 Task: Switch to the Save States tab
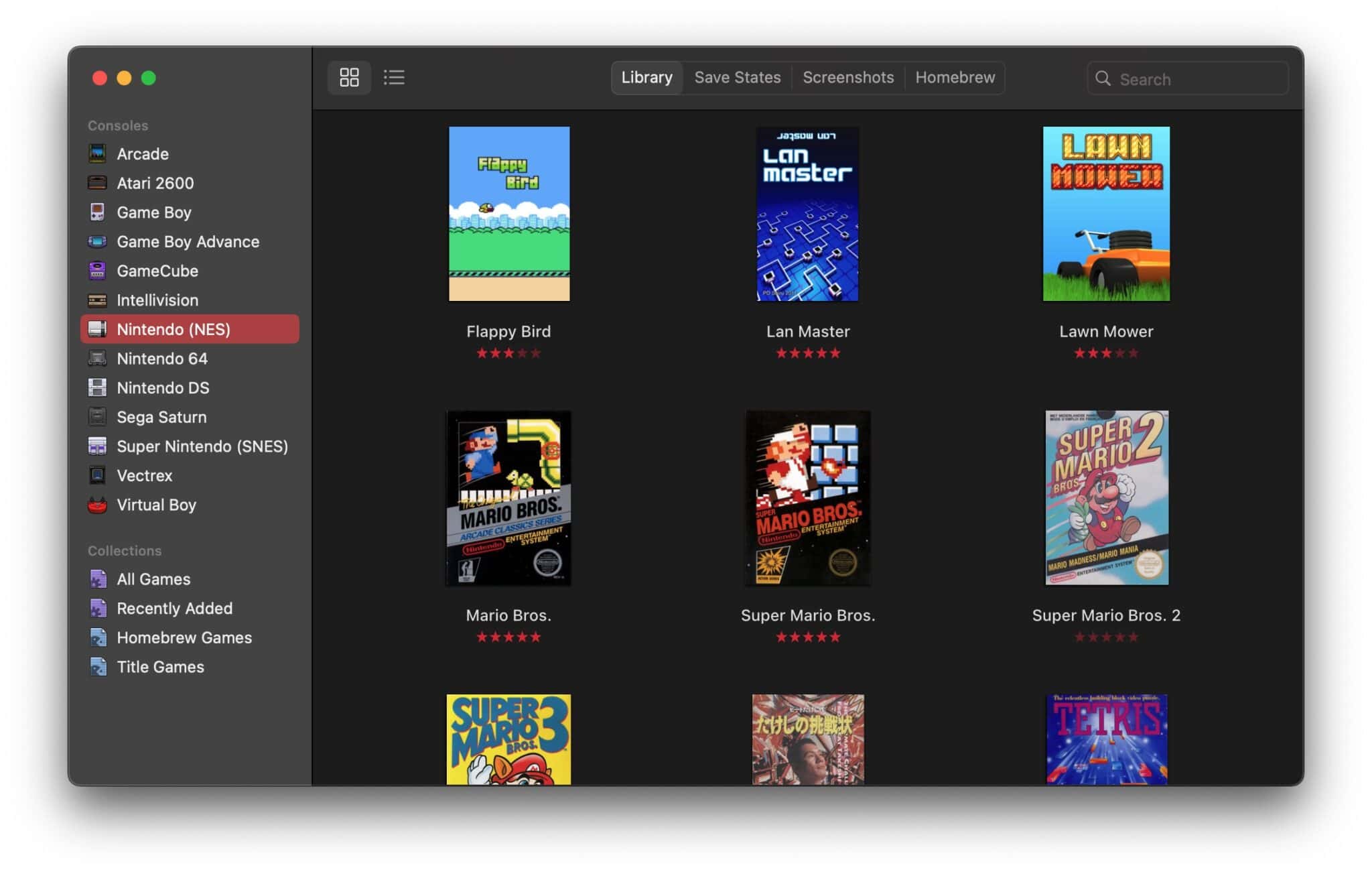tap(737, 78)
